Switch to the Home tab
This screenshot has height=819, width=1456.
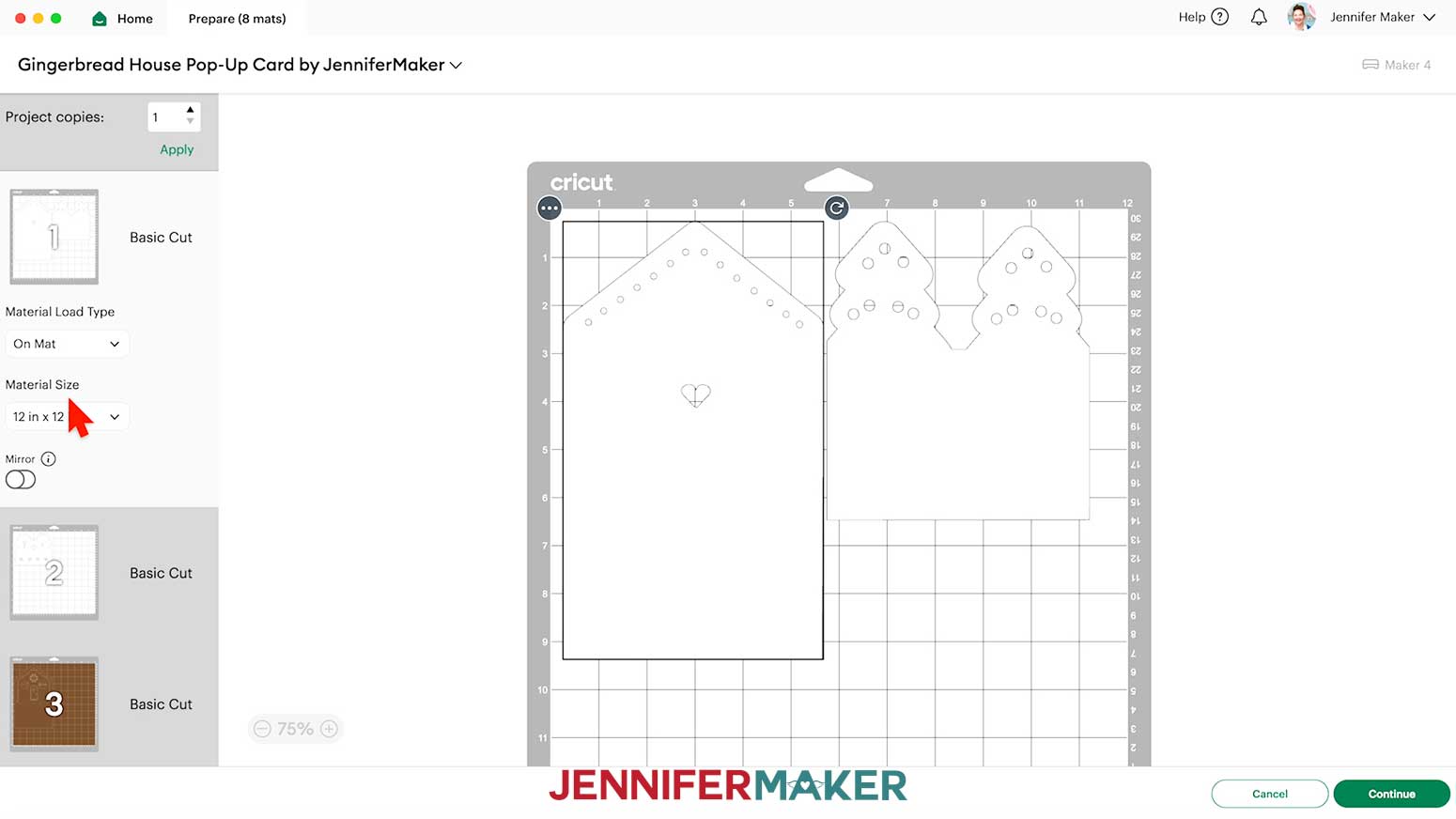122,19
